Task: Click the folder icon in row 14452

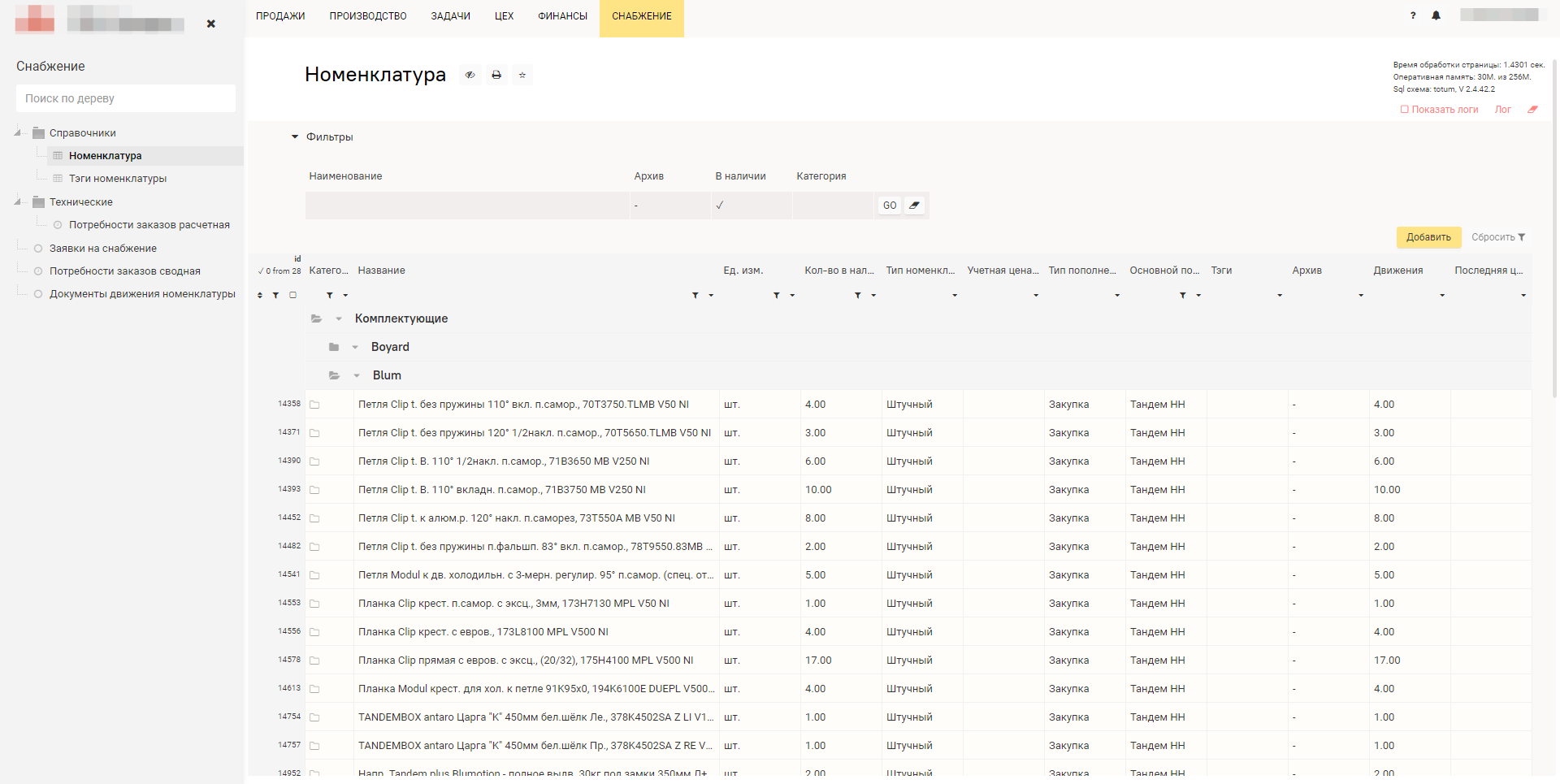Action: (x=314, y=518)
